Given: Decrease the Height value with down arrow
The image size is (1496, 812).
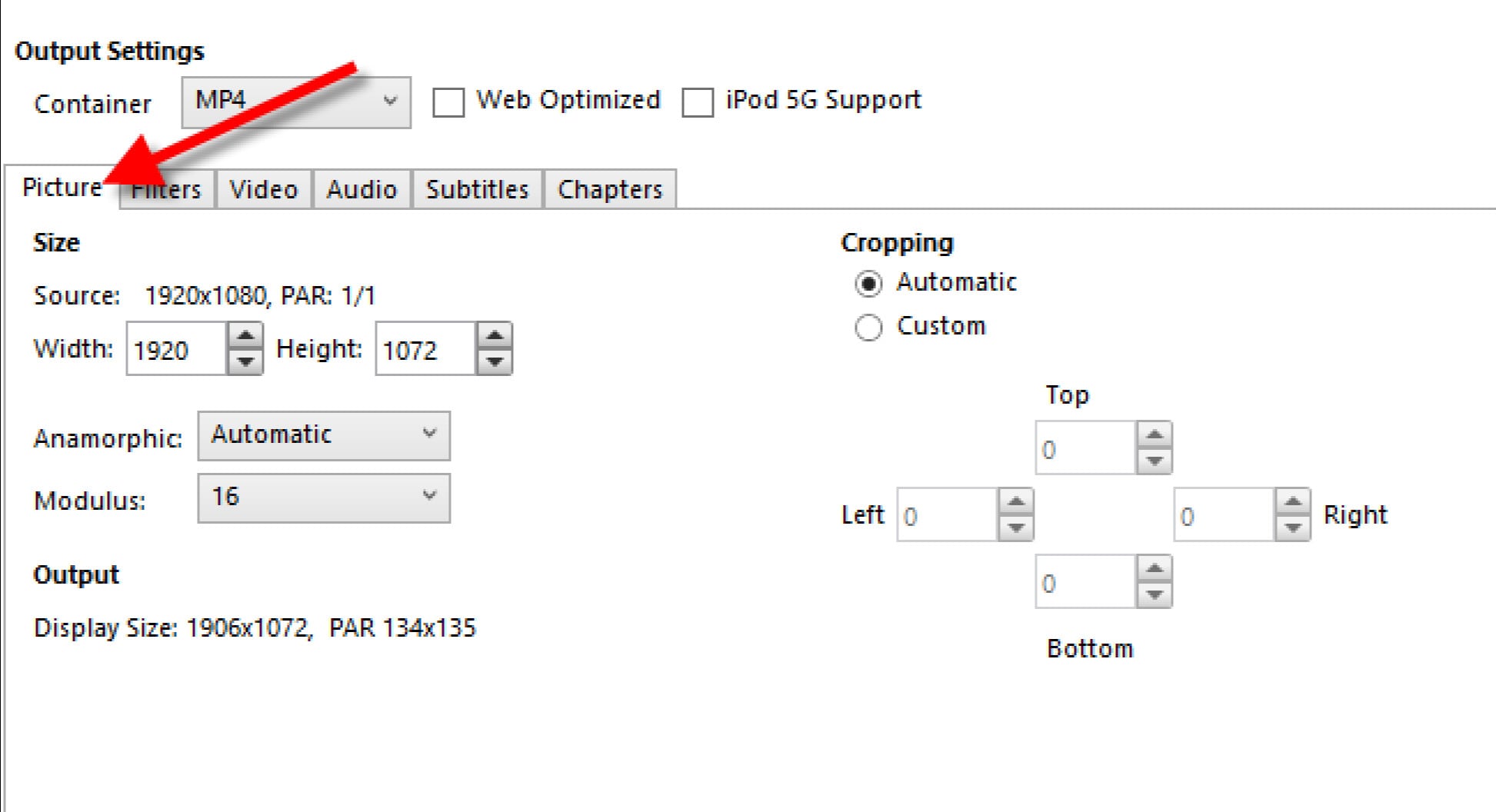Looking at the screenshot, I should (495, 361).
